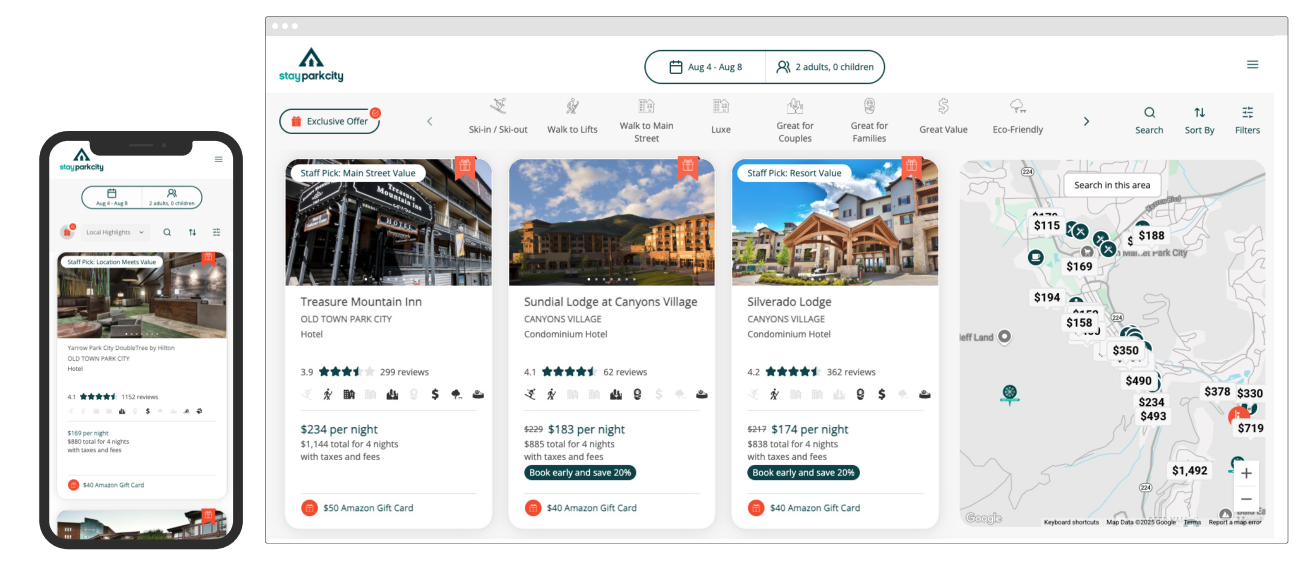Expand the Local Highlights dropdown on the phone
The width and height of the screenshot is (1310, 571).
[x=115, y=232]
